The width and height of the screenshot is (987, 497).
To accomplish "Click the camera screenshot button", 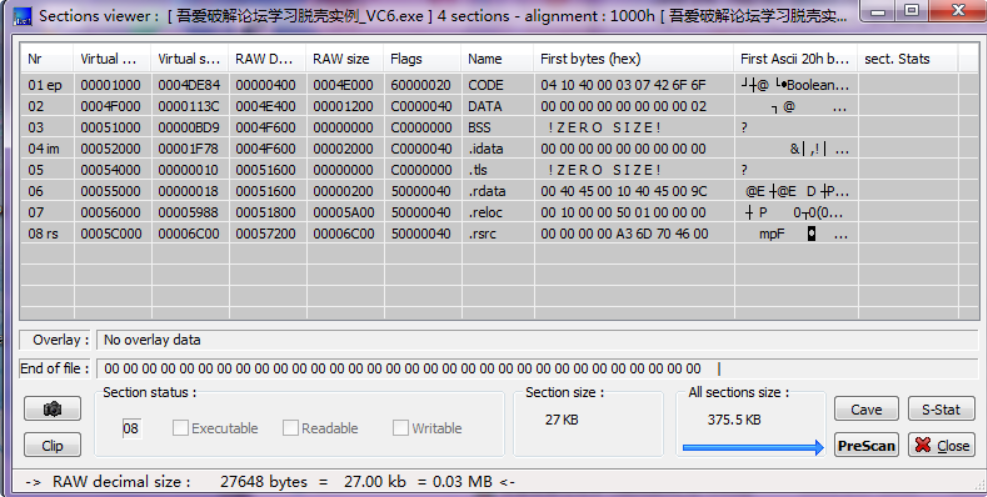I will [52, 409].
